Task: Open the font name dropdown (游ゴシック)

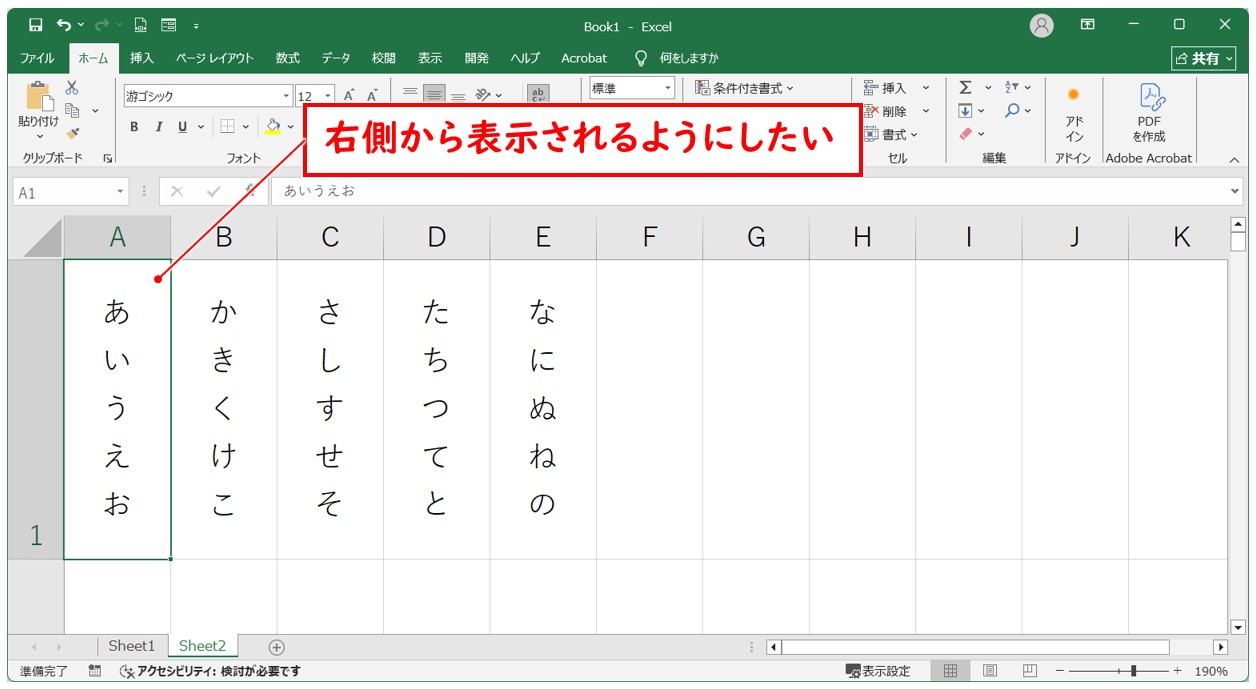Action: coord(287,96)
